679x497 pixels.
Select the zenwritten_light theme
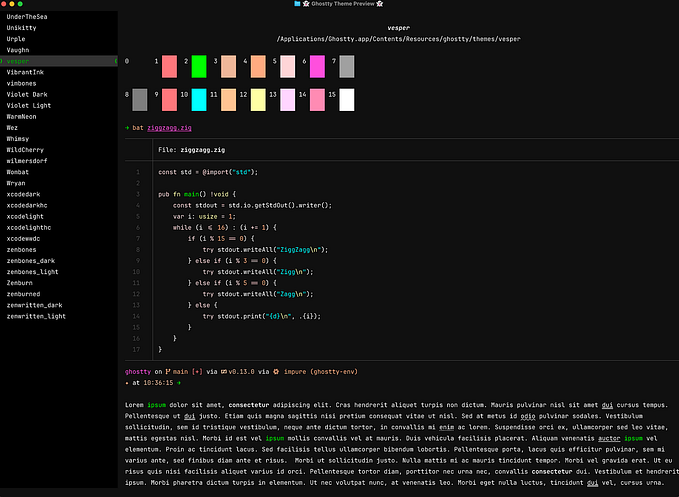(36, 316)
